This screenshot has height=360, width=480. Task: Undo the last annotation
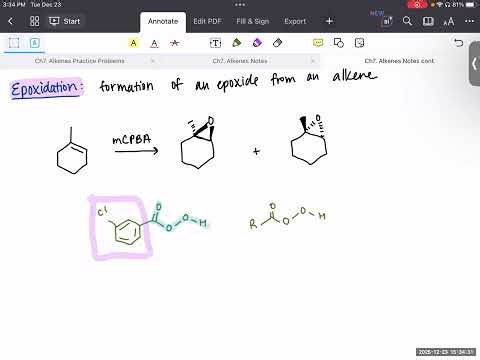(459, 43)
